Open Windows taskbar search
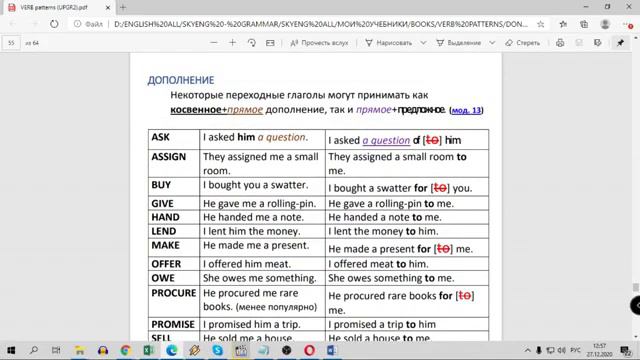This screenshot has height=360, width=640. 34,350
